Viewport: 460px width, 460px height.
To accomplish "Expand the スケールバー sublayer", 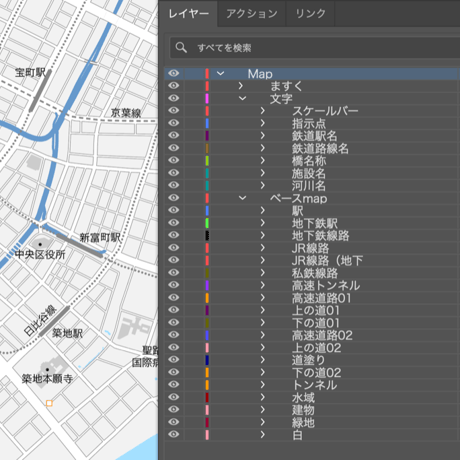I will 263,111.
